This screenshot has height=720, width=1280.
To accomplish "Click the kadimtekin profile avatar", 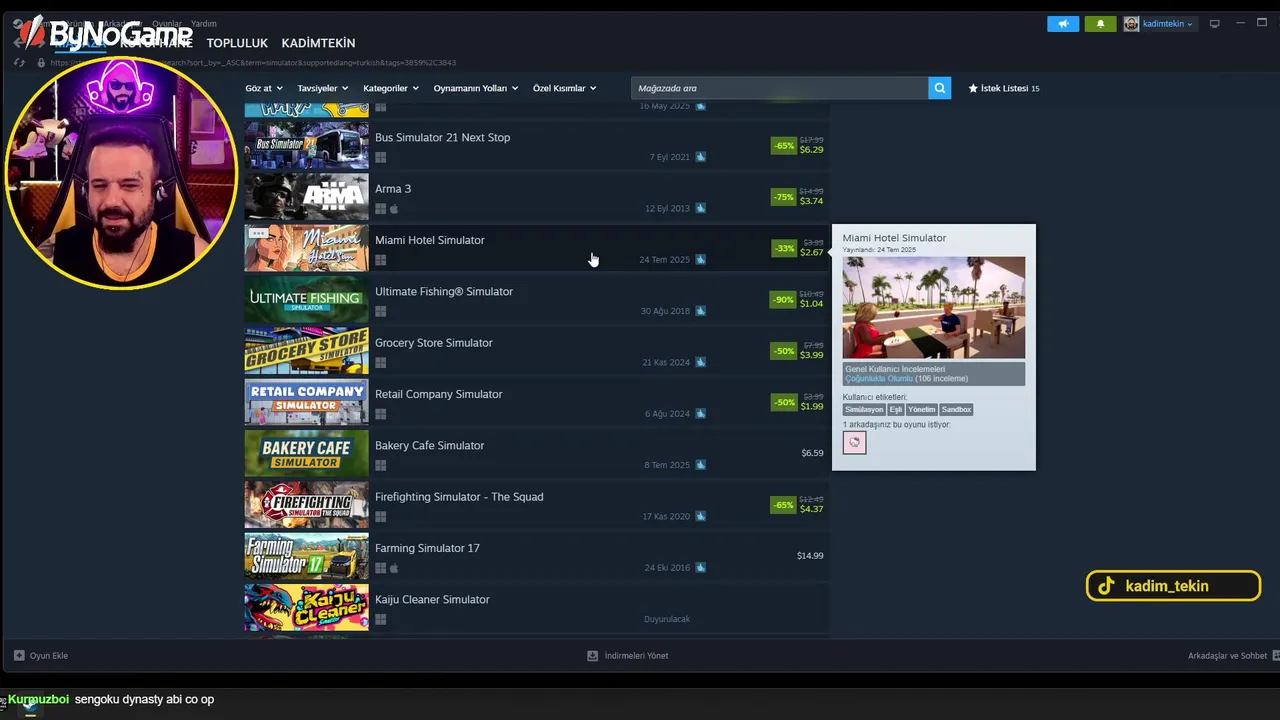I will click(1131, 24).
